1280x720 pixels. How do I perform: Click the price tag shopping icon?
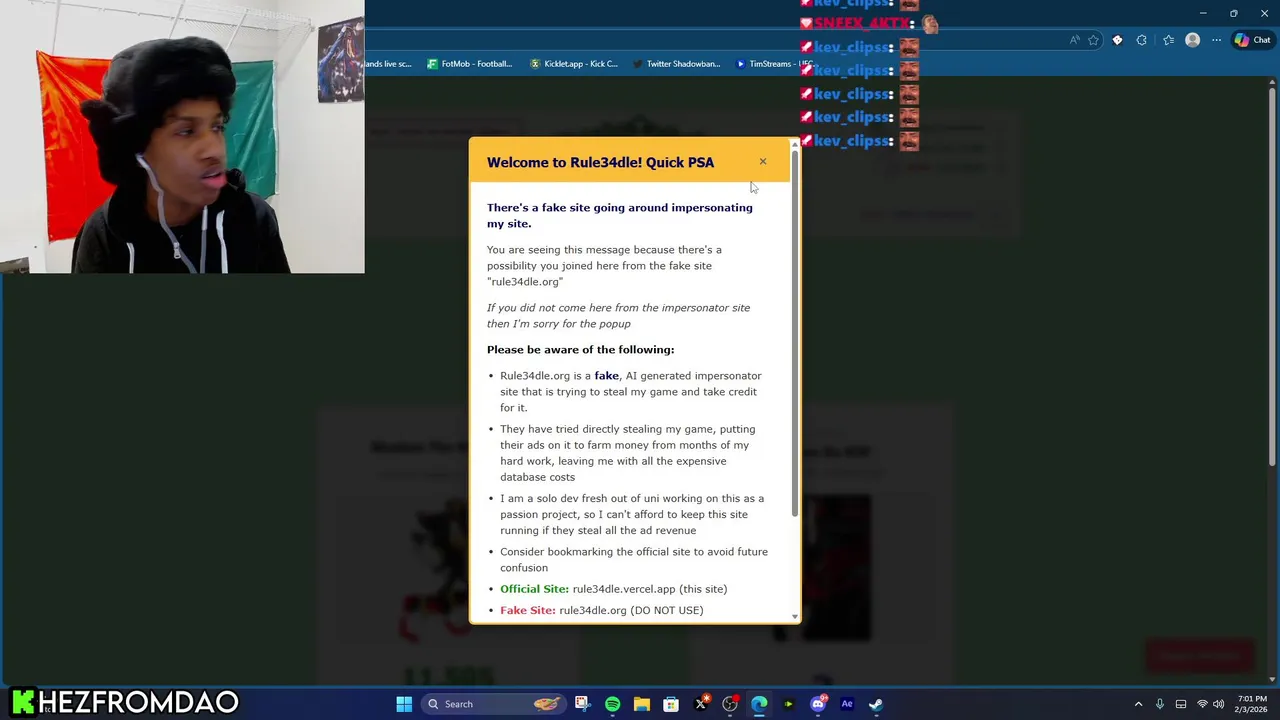tap(1117, 40)
